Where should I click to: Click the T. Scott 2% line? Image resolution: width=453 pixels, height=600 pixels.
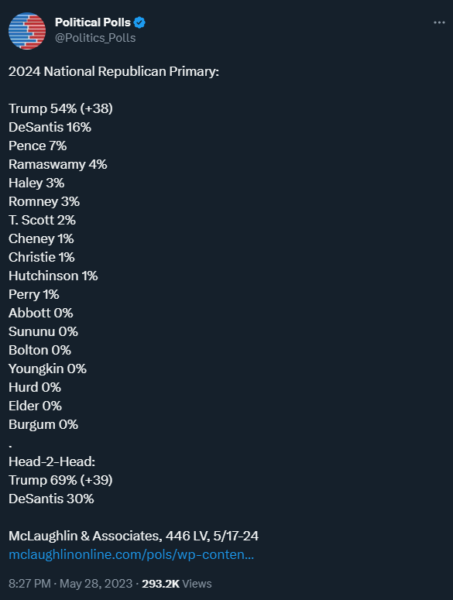[x=42, y=220]
